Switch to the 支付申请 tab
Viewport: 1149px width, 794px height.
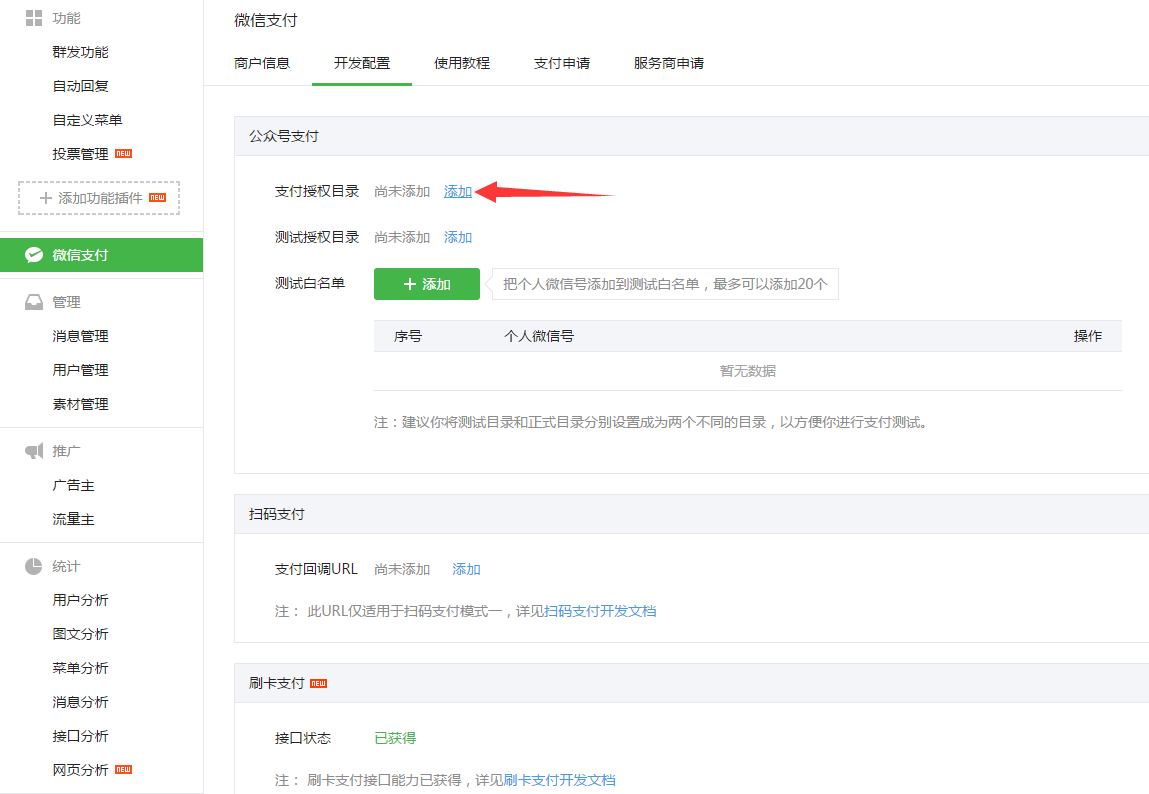[562, 63]
